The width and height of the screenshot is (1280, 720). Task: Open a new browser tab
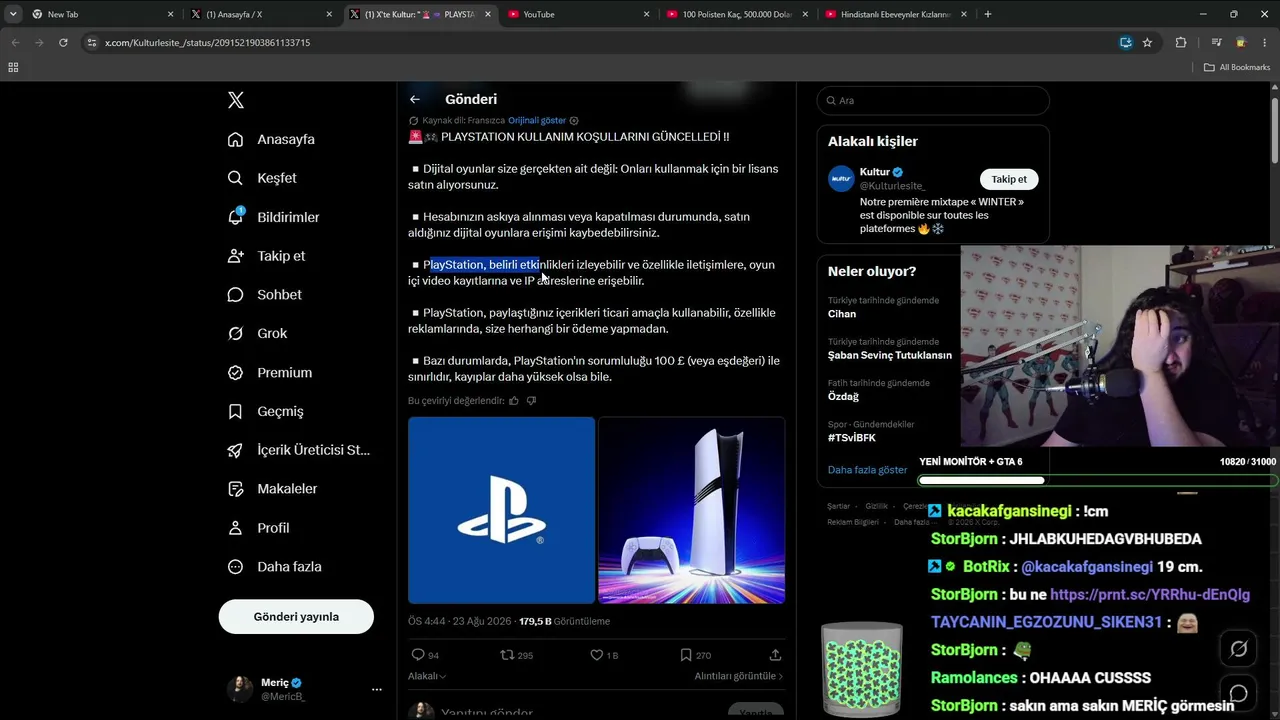(988, 14)
